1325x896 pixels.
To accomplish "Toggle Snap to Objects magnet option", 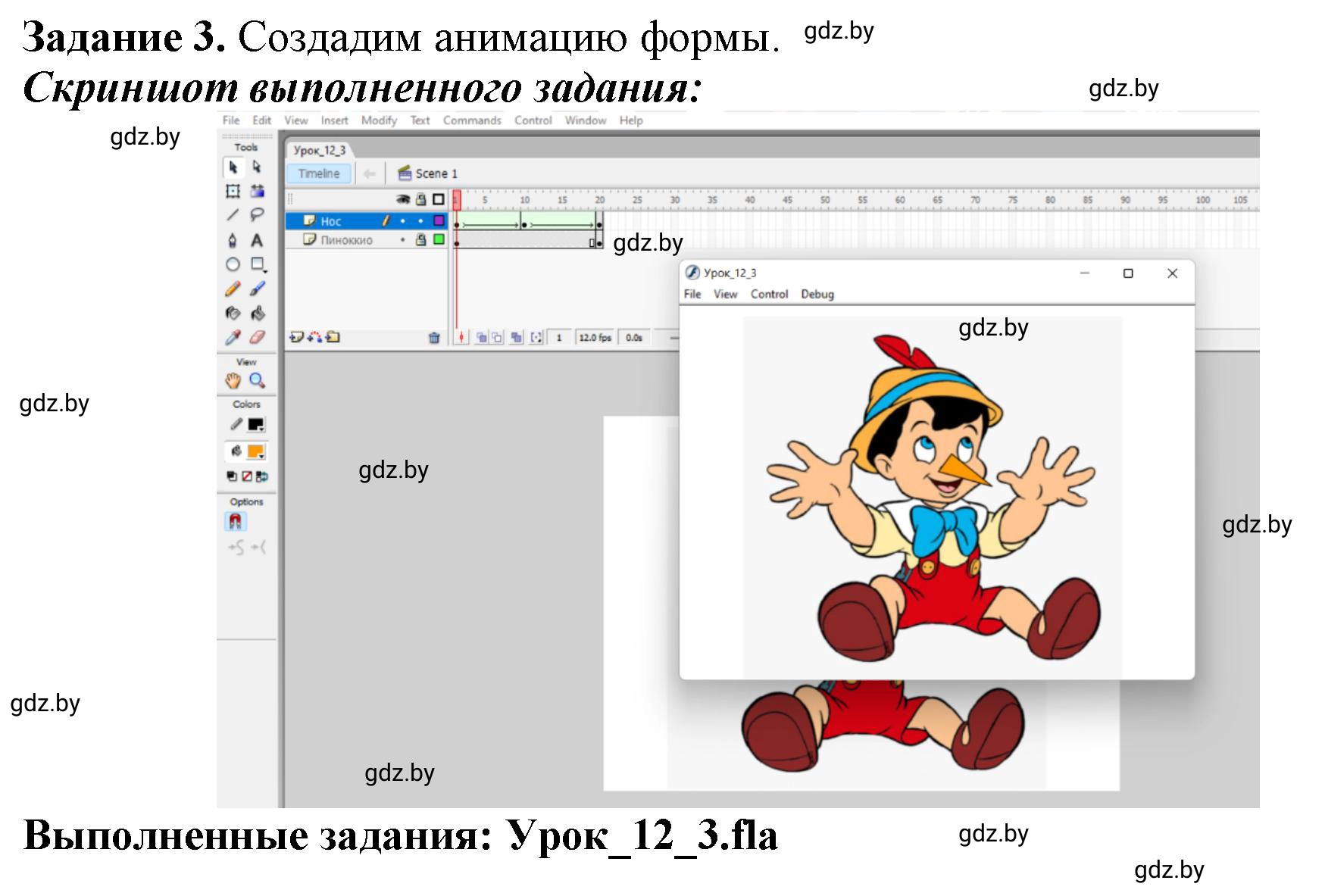I will (x=235, y=522).
